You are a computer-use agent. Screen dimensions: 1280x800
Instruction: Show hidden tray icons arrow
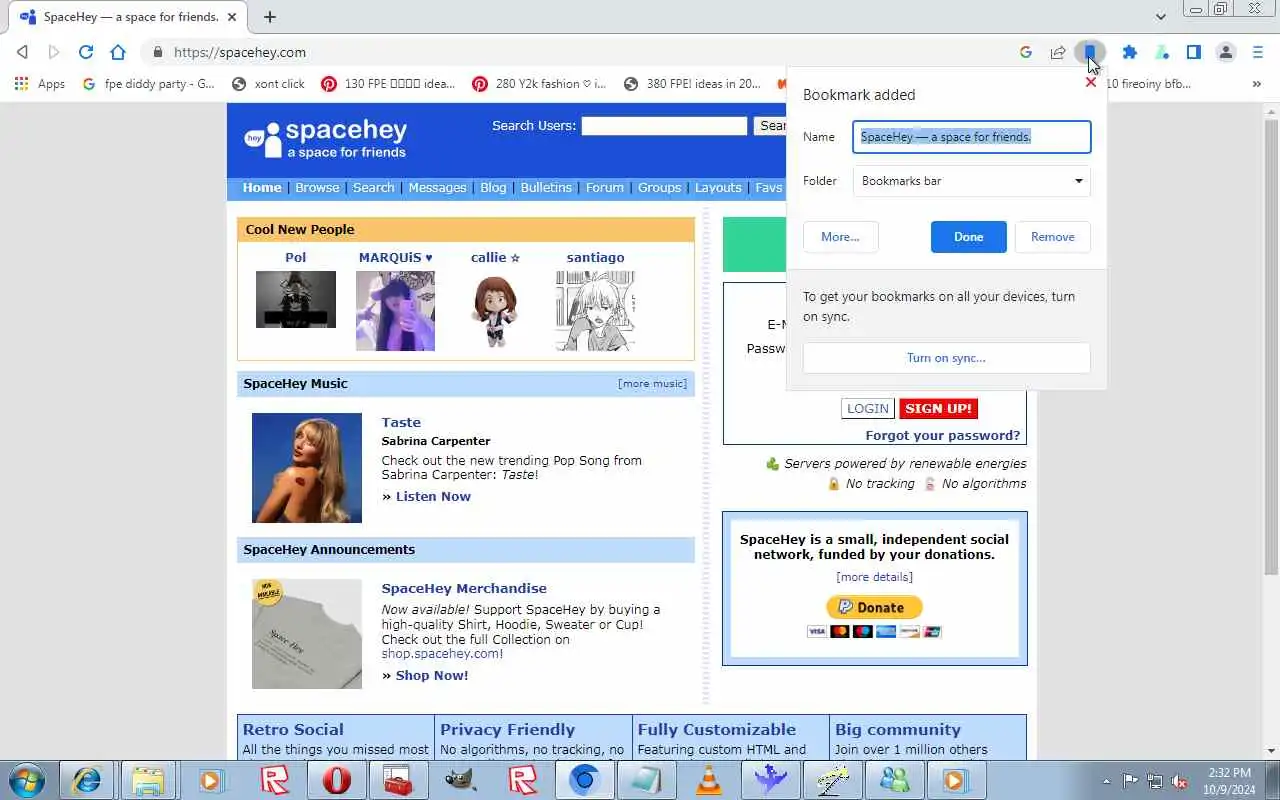point(1106,781)
